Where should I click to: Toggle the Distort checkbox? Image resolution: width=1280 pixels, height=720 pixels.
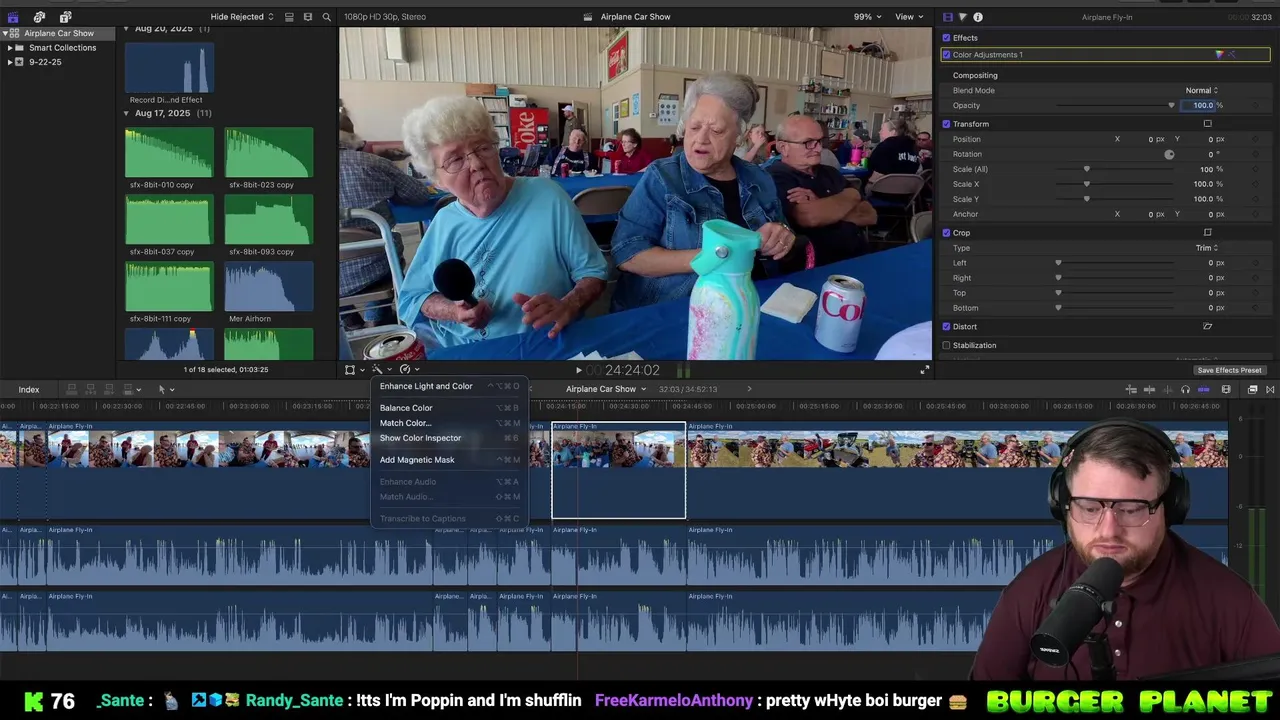(x=946, y=327)
